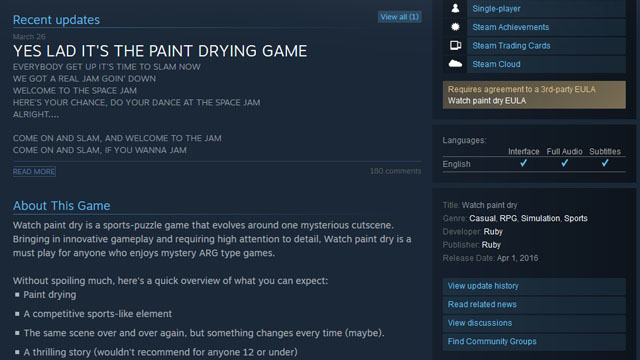Screen dimensions: 640x360
Task: Click the Single-player person icon
Action: 455,8
